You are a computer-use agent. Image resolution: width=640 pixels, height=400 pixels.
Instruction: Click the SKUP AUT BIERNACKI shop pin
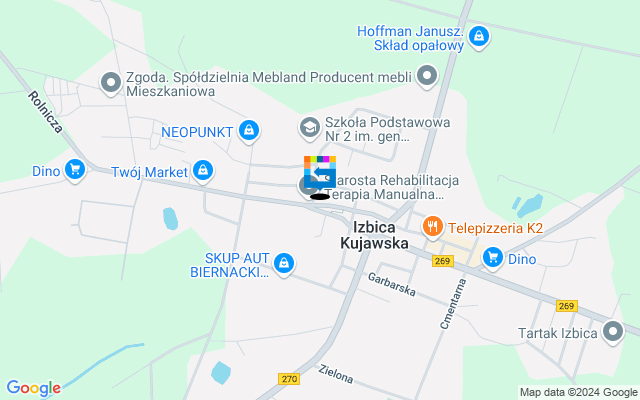pyautogui.click(x=284, y=264)
